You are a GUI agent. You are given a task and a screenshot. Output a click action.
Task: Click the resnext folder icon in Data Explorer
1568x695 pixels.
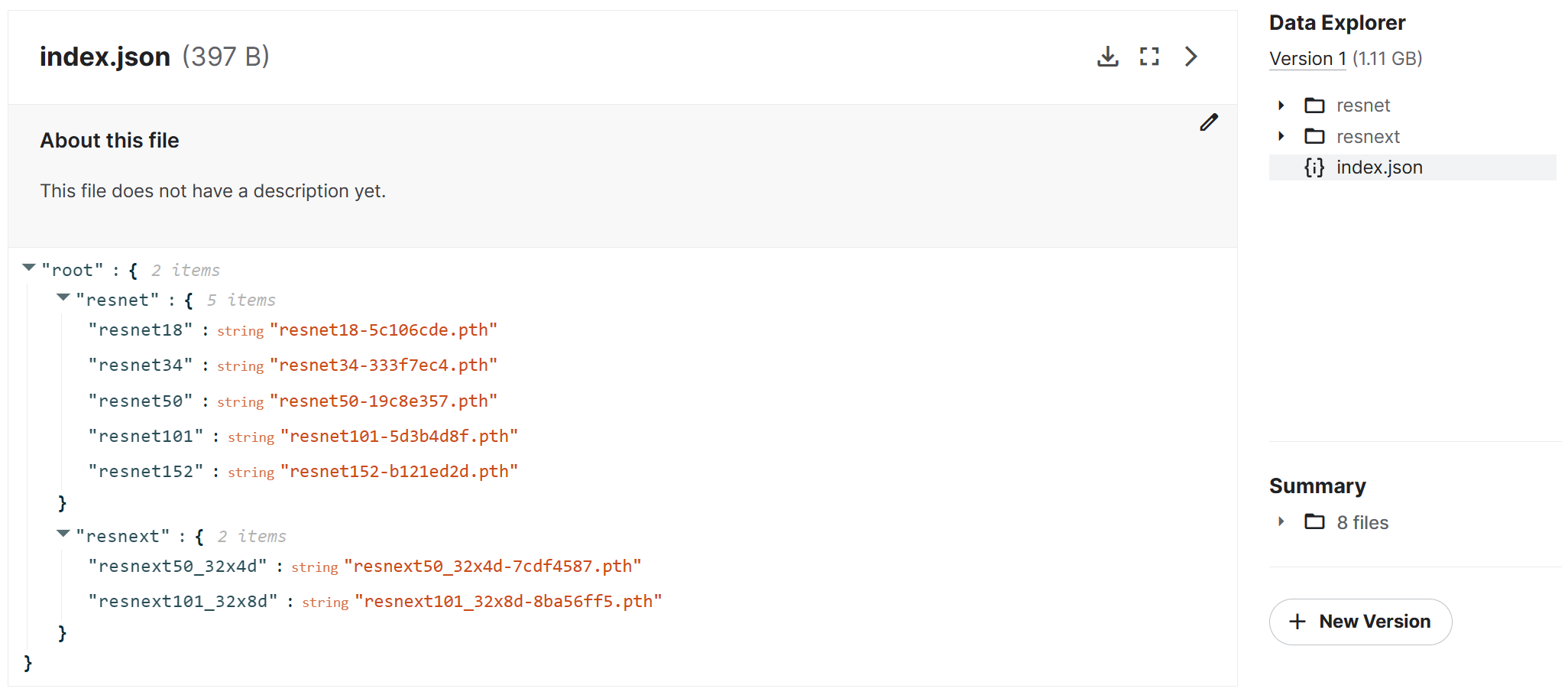[1315, 136]
